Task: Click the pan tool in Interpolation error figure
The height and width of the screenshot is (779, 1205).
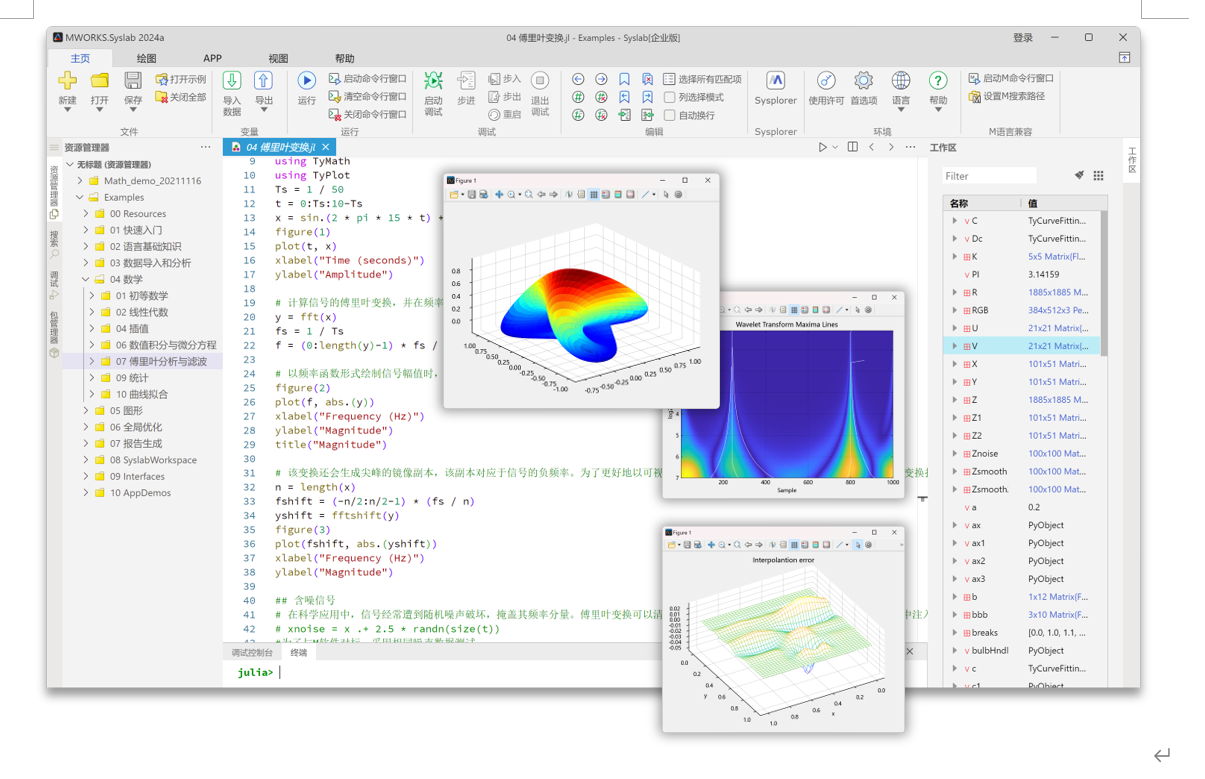Action: (x=711, y=545)
